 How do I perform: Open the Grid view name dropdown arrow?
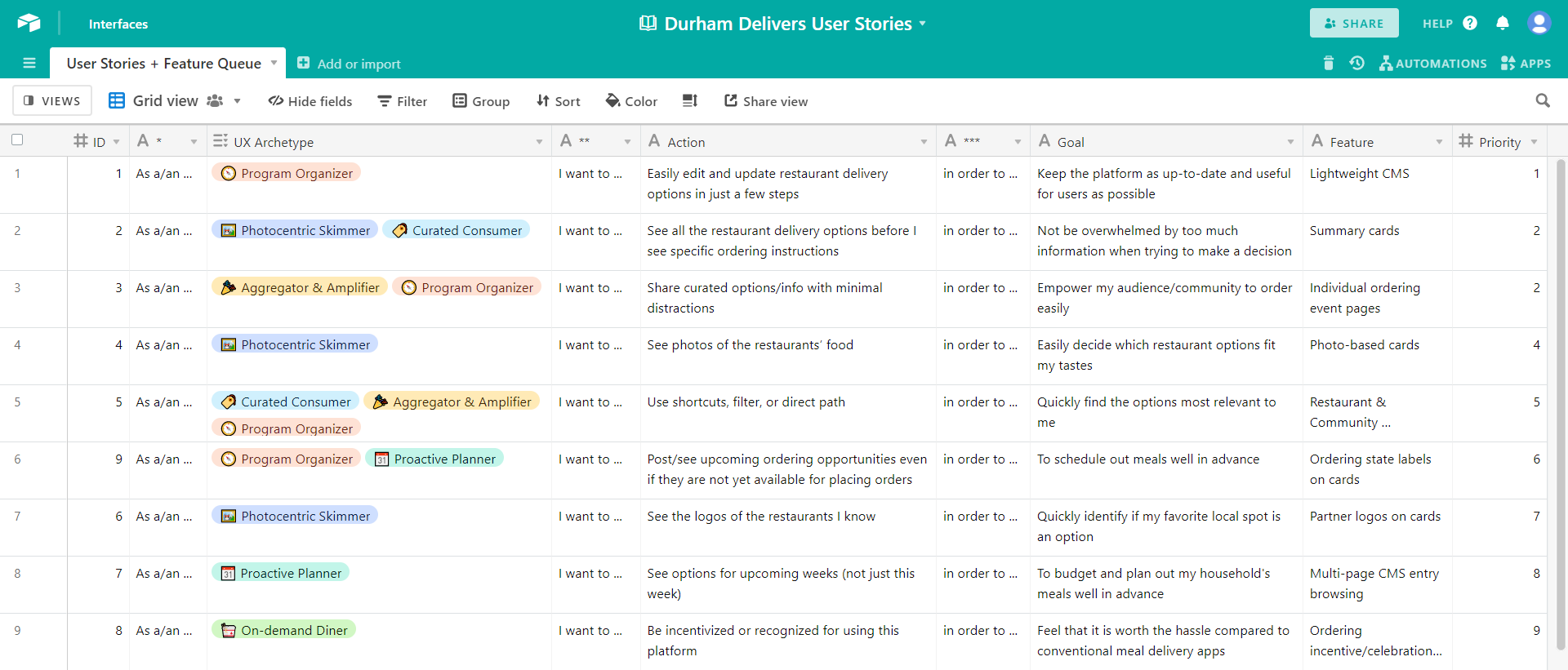pos(238,101)
